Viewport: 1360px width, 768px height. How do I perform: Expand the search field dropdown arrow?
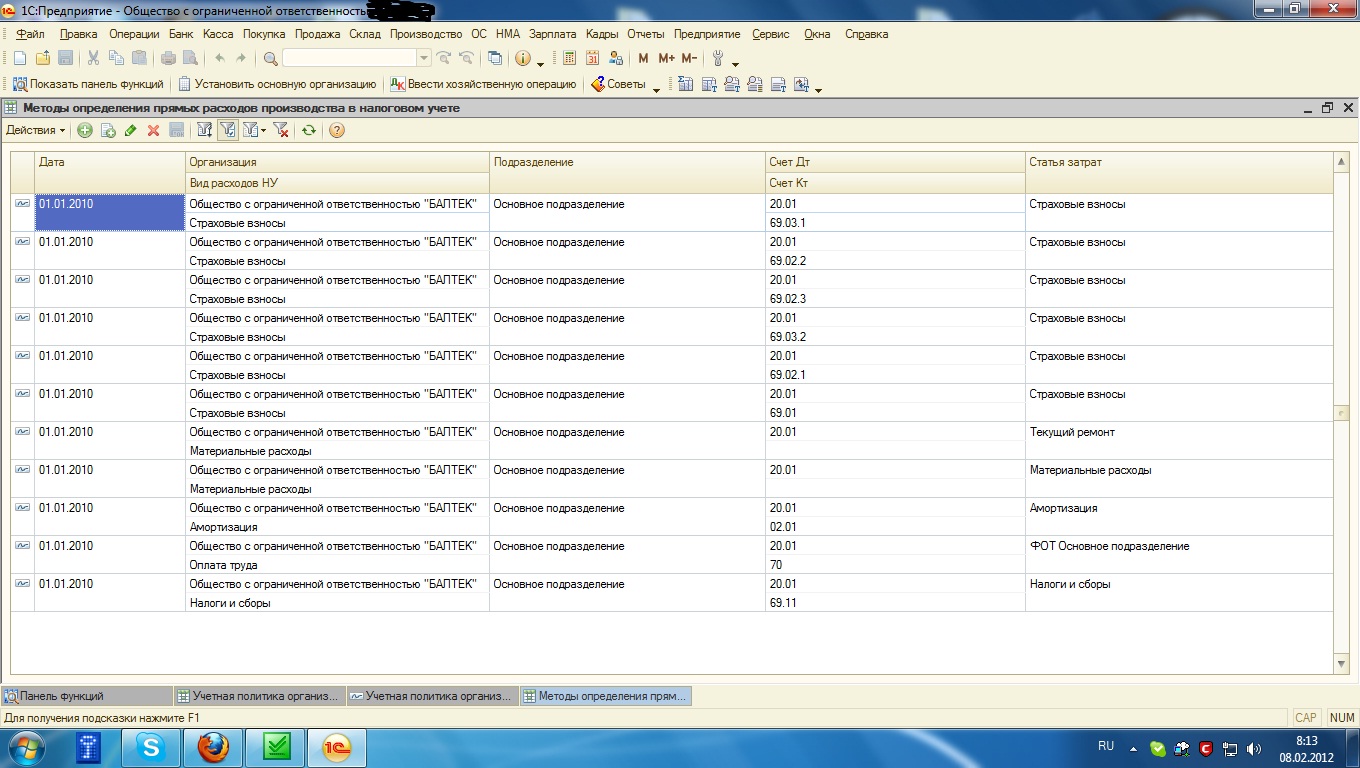(x=423, y=59)
